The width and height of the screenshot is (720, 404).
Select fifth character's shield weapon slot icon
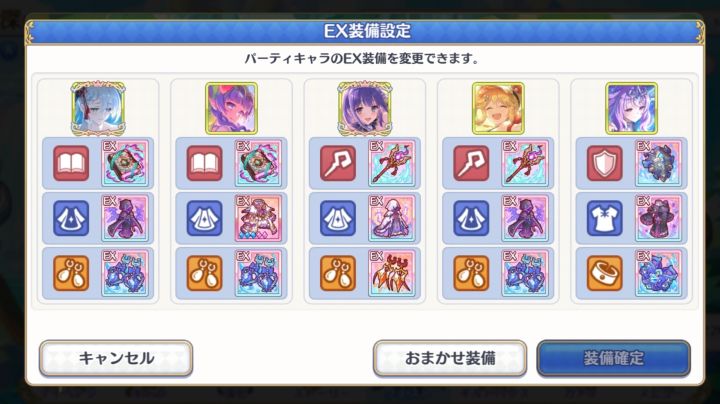coord(605,163)
